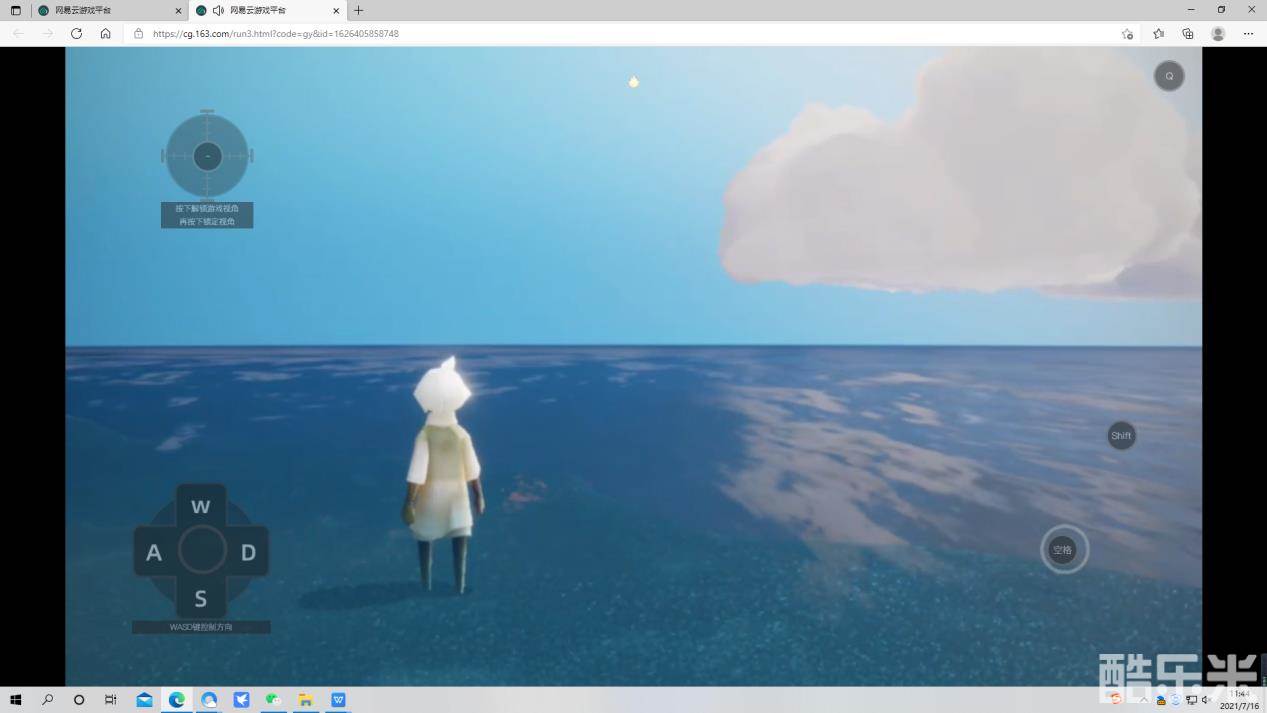
Task: Expand hidden system tray icons
Action: (x=1143, y=699)
